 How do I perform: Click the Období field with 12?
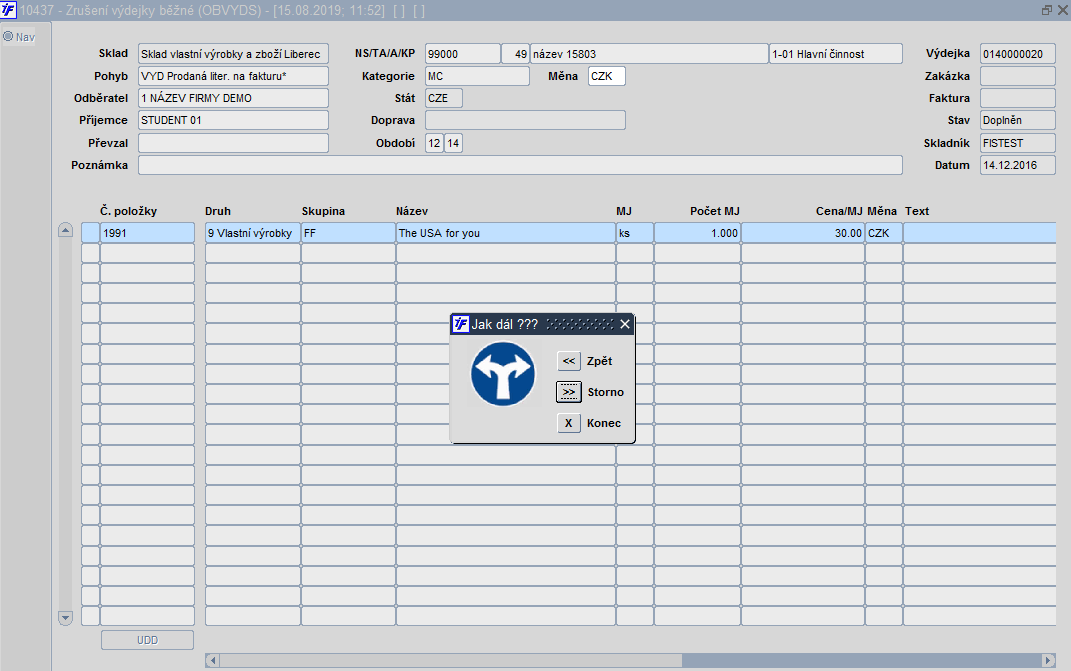[434, 143]
